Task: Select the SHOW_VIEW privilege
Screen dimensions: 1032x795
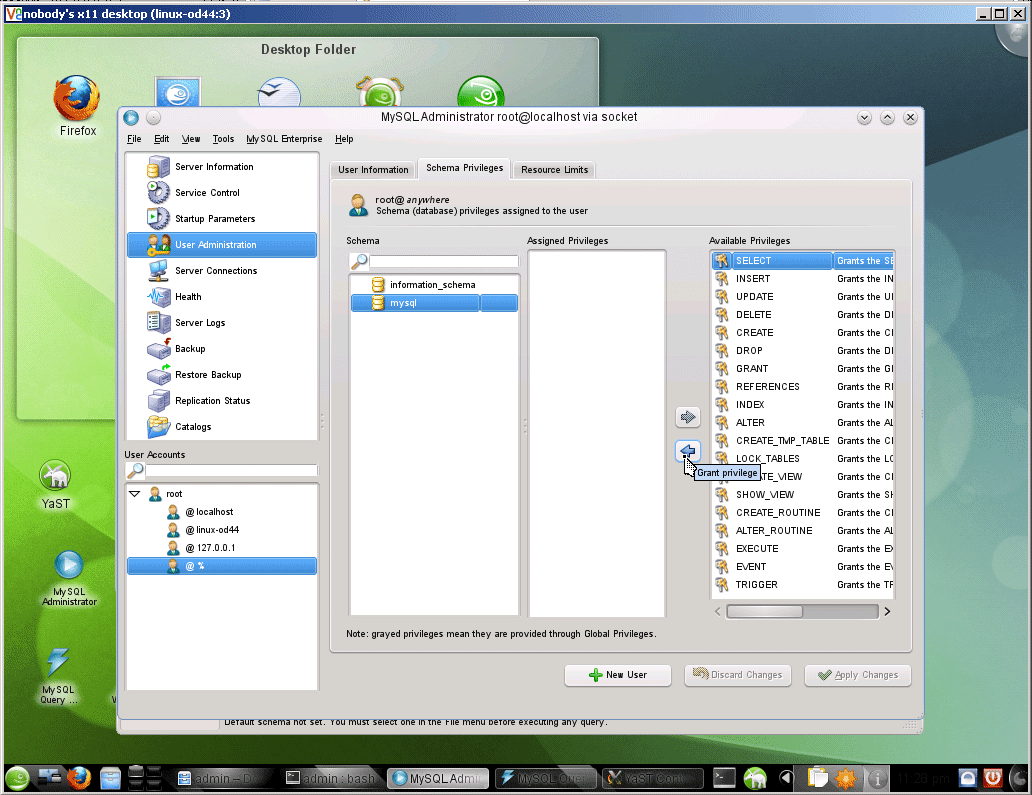Action: (x=803, y=495)
